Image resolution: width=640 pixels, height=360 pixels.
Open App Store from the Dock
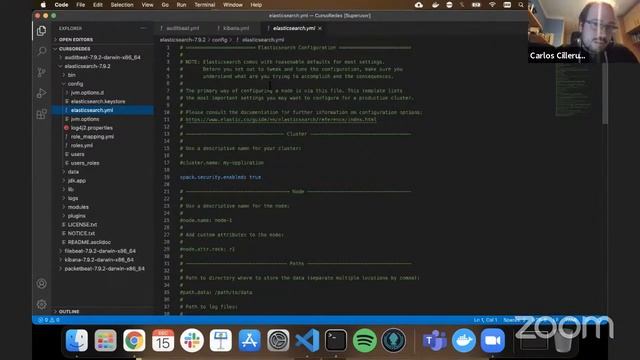click(x=249, y=340)
